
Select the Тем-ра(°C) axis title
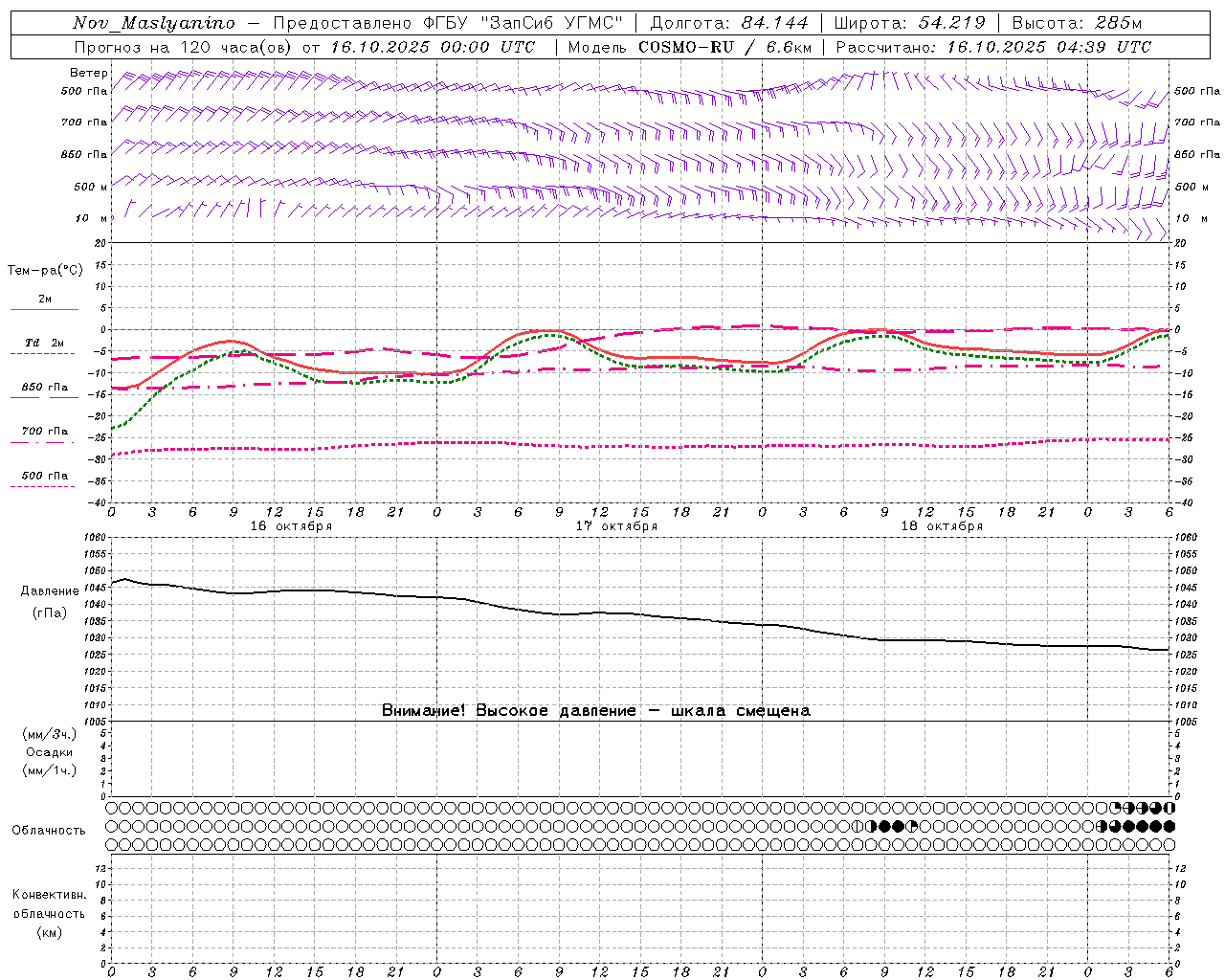45,271
